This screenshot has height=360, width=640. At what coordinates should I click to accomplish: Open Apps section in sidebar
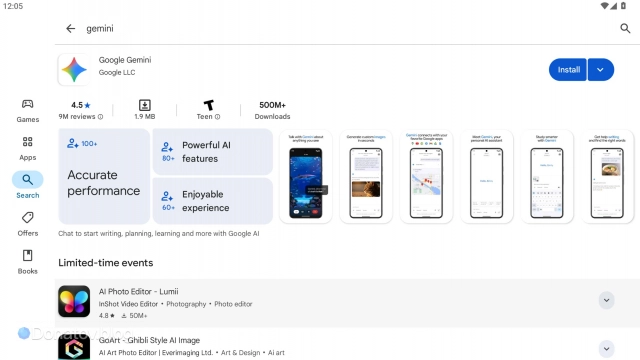[x=27, y=149]
